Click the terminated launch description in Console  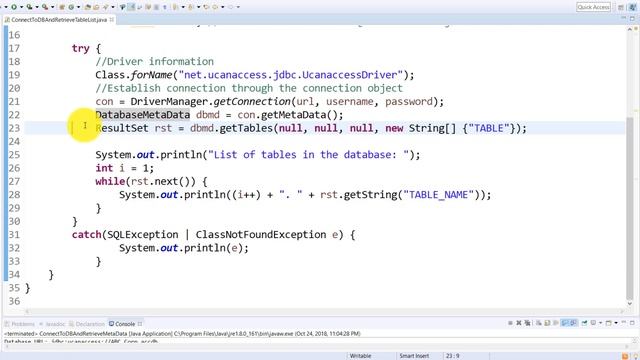click(x=182, y=333)
